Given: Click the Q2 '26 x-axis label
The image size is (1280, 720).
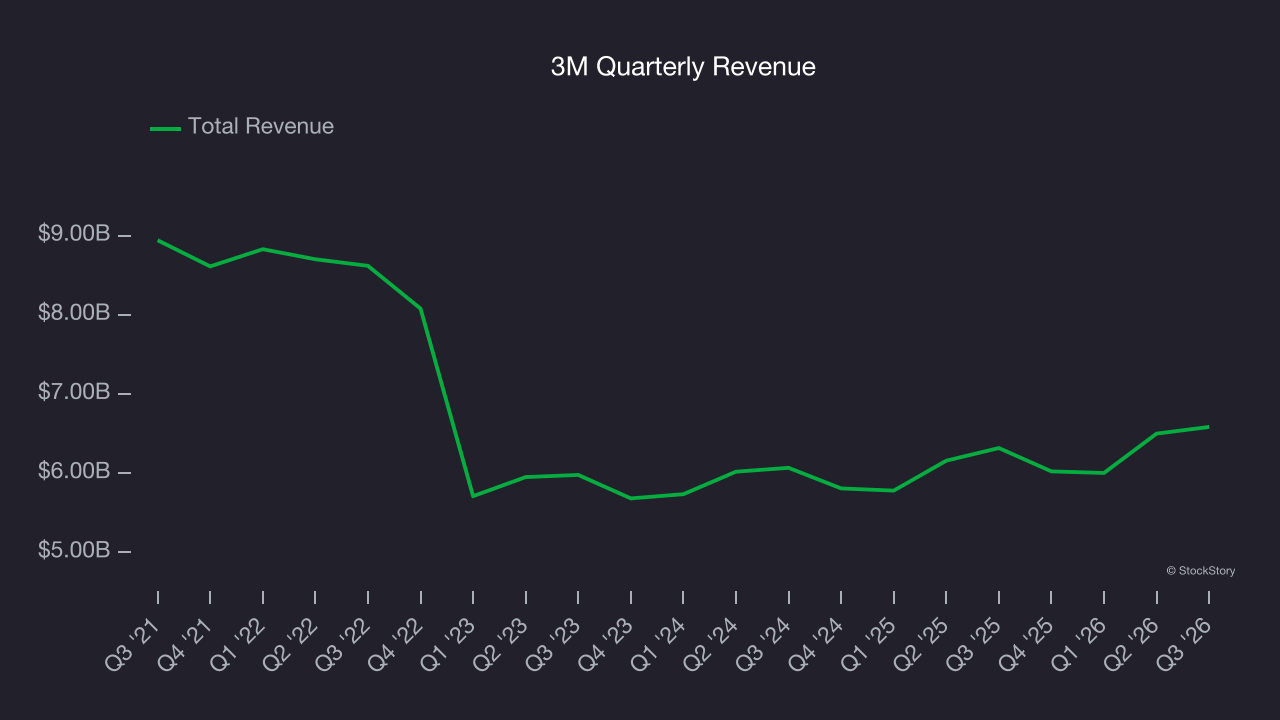Looking at the screenshot, I should 1133,643.
